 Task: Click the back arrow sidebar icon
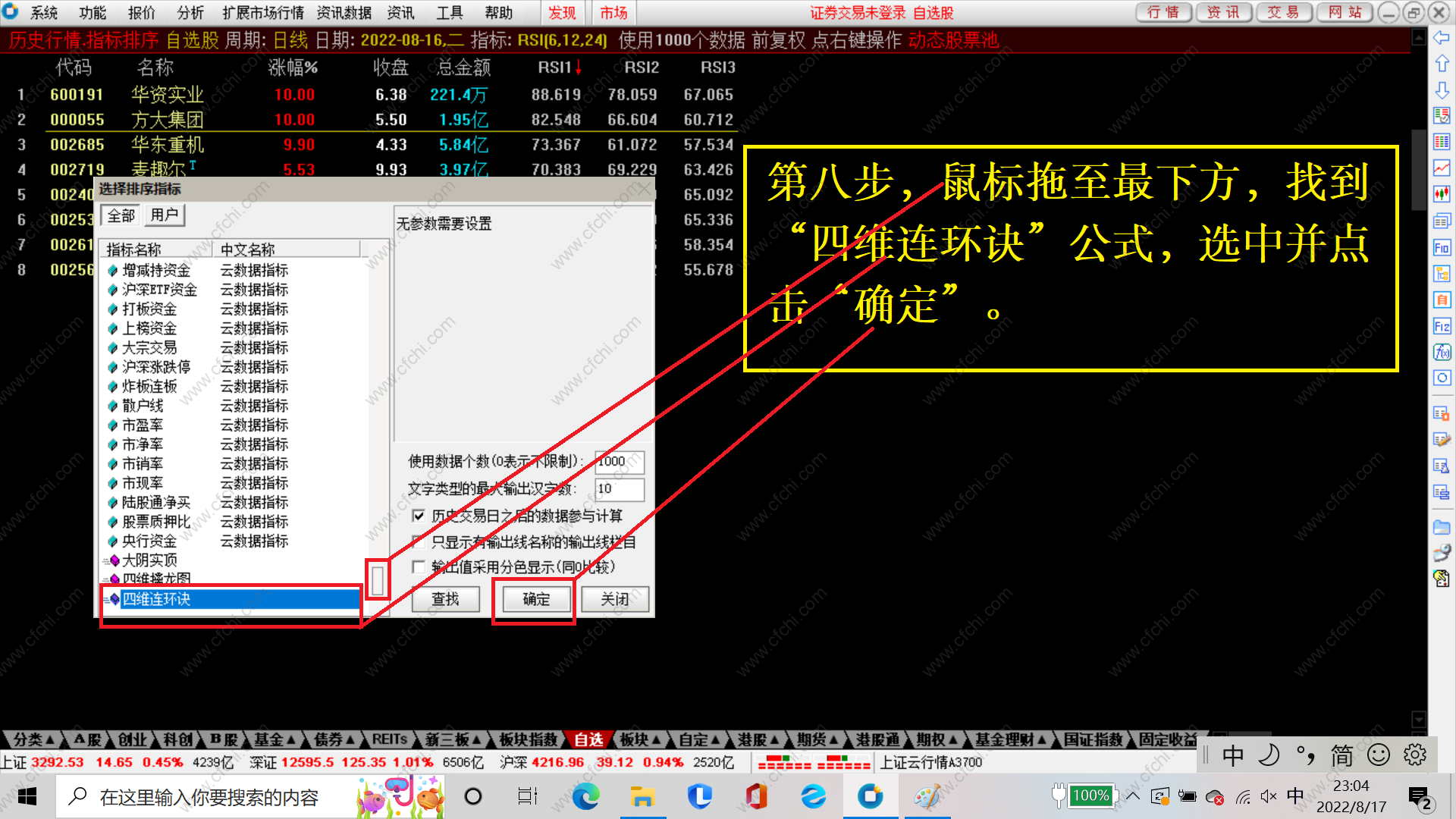(x=1442, y=37)
